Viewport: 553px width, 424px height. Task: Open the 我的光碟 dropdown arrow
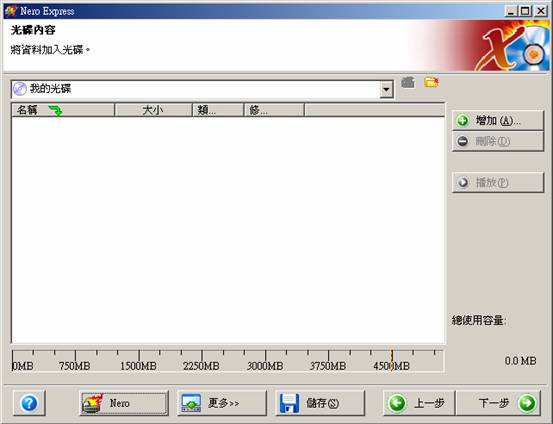point(387,89)
